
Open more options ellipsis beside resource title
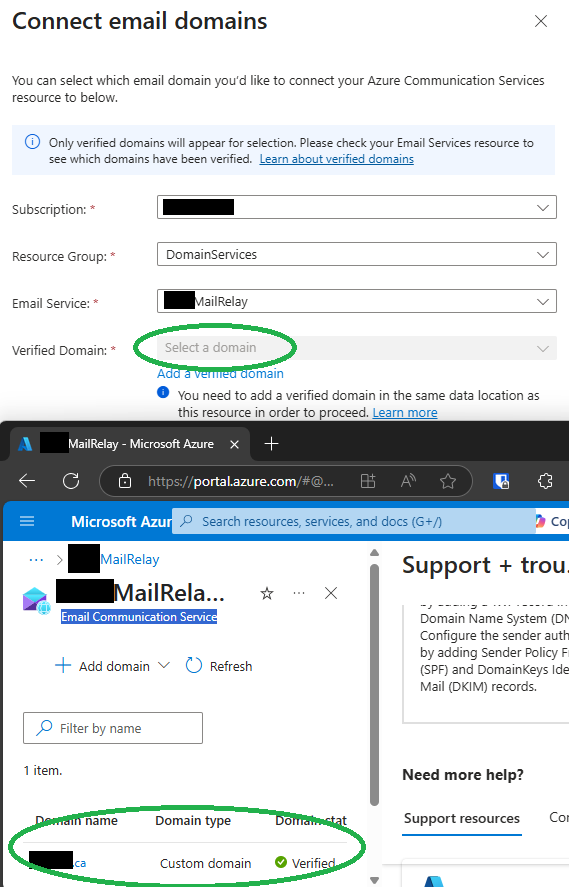299,593
